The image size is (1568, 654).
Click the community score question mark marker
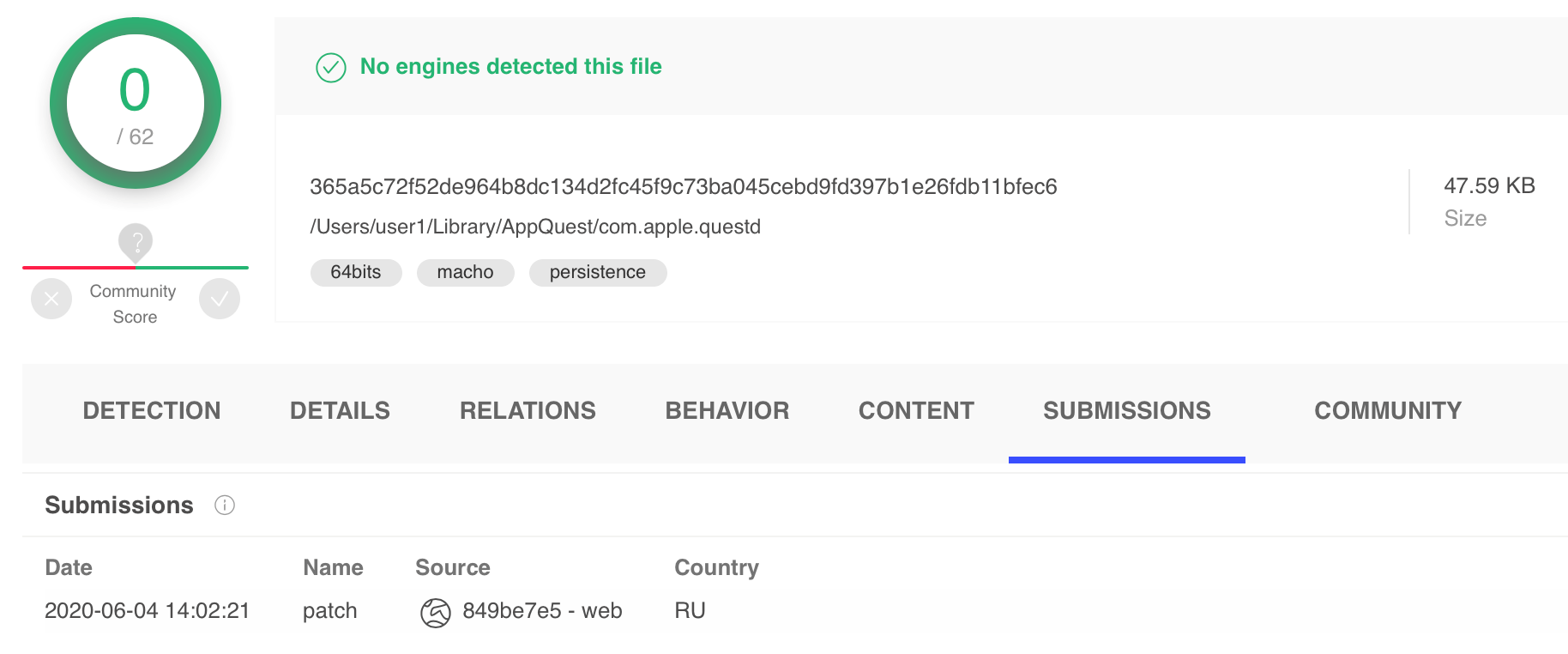(x=136, y=242)
